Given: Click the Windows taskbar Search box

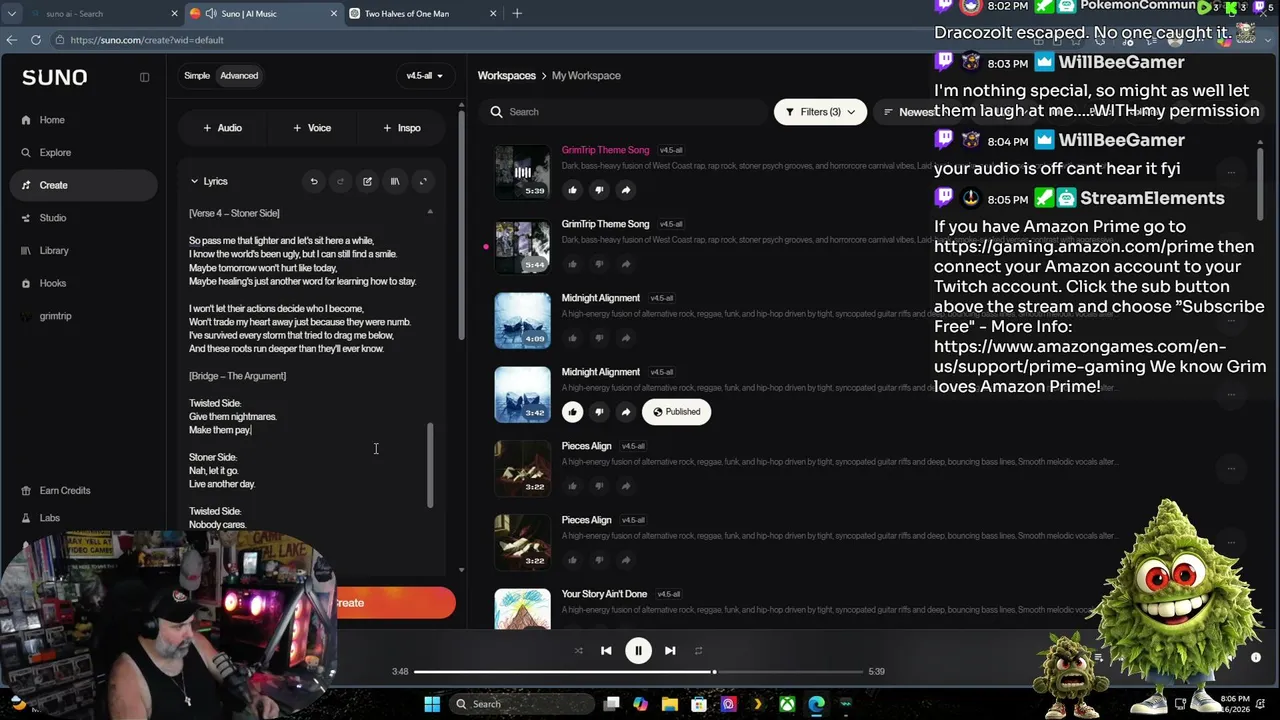Looking at the screenshot, I should point(520,704).
